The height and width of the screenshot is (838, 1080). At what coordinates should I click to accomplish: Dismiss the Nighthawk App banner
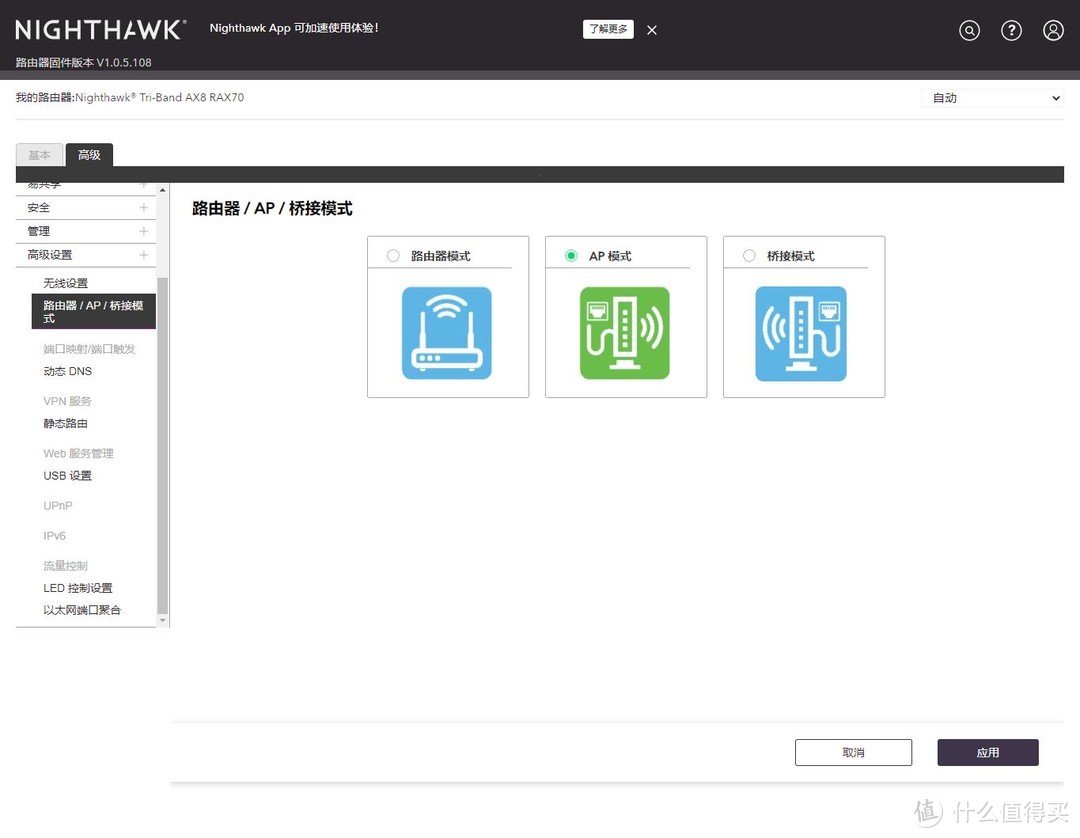[x=652, y=30]
